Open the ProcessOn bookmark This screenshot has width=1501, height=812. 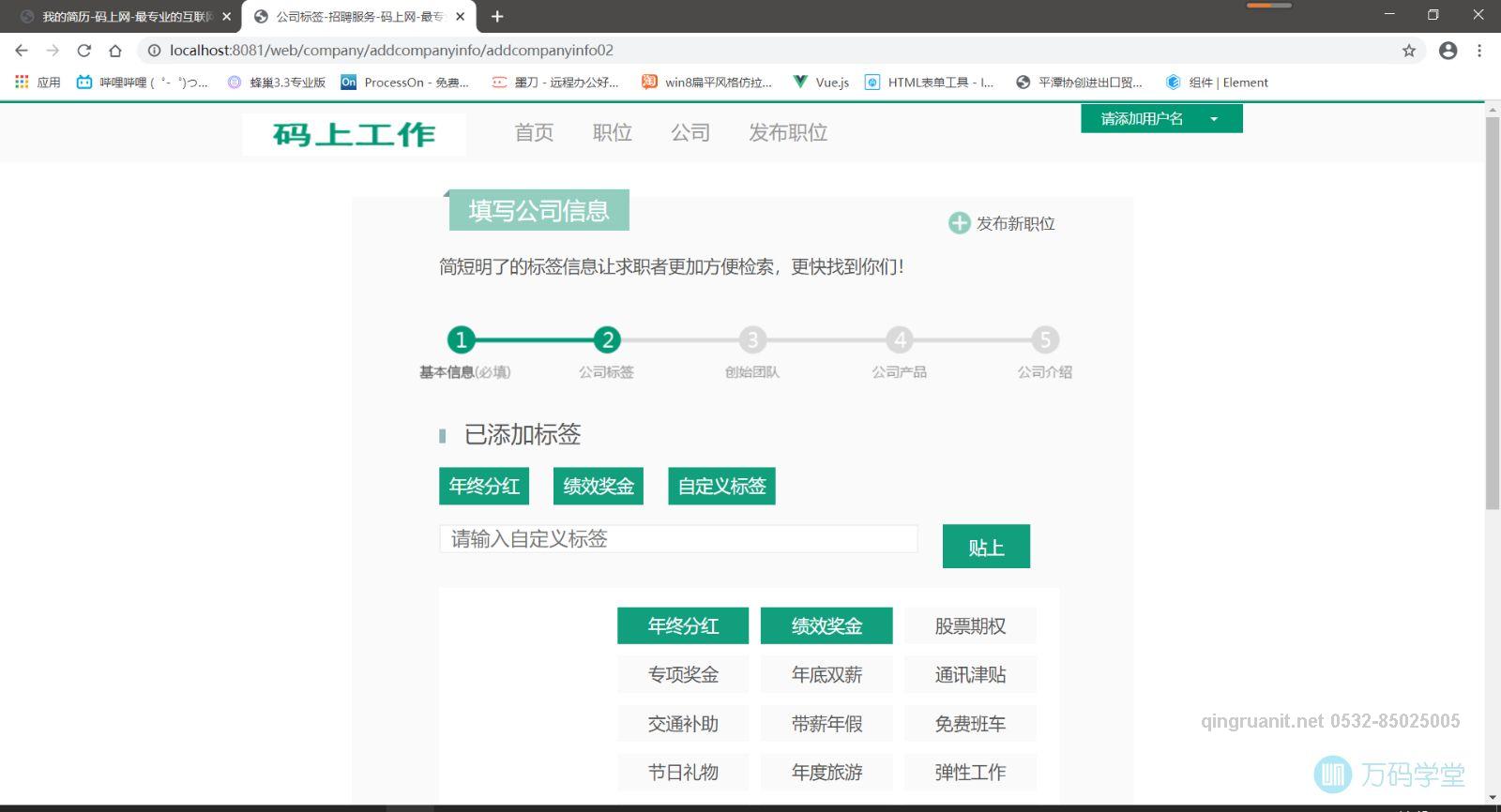(x=405, y=83)
